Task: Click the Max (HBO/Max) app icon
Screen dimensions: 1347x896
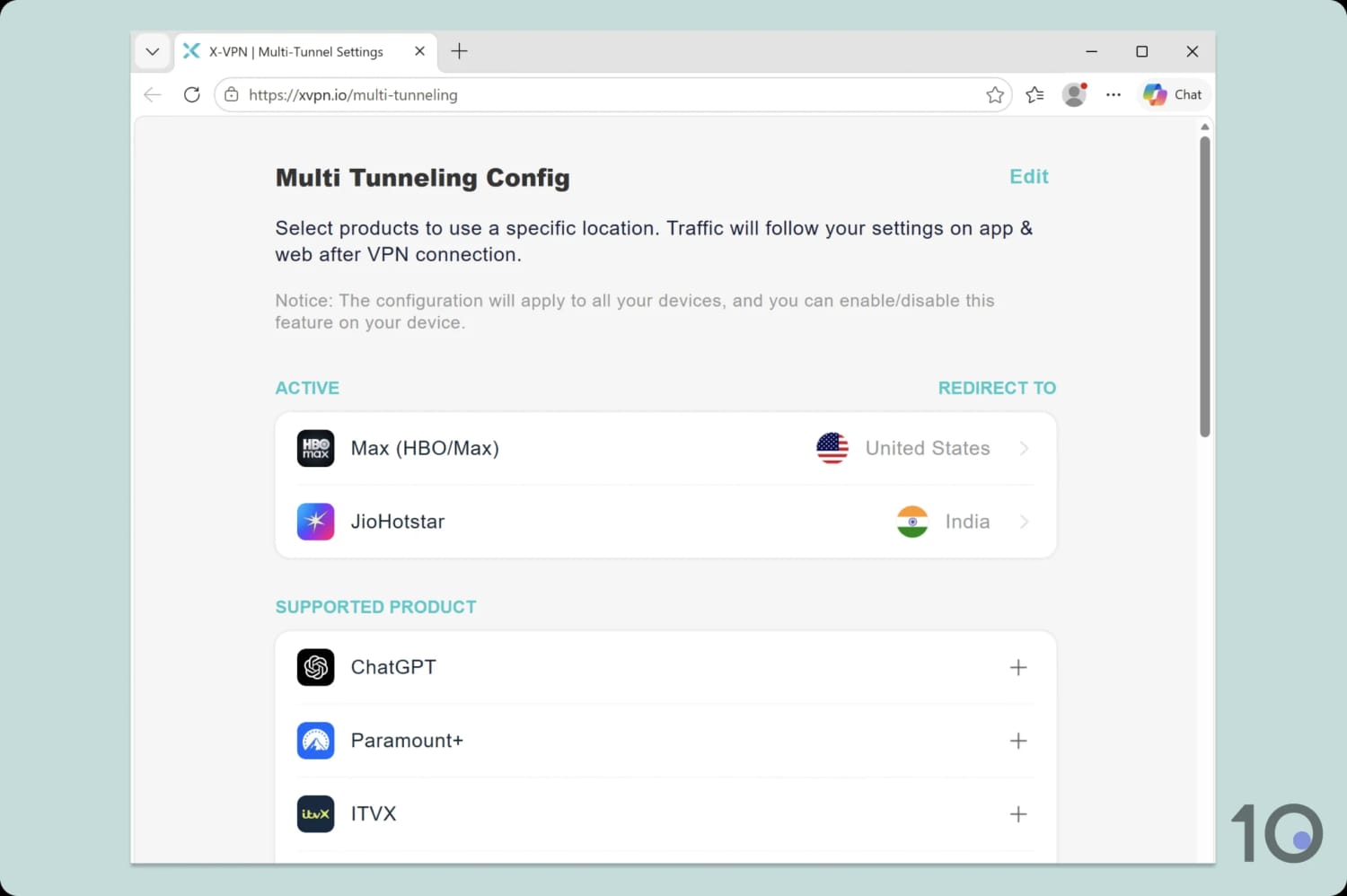Action: tap(315, 448)
